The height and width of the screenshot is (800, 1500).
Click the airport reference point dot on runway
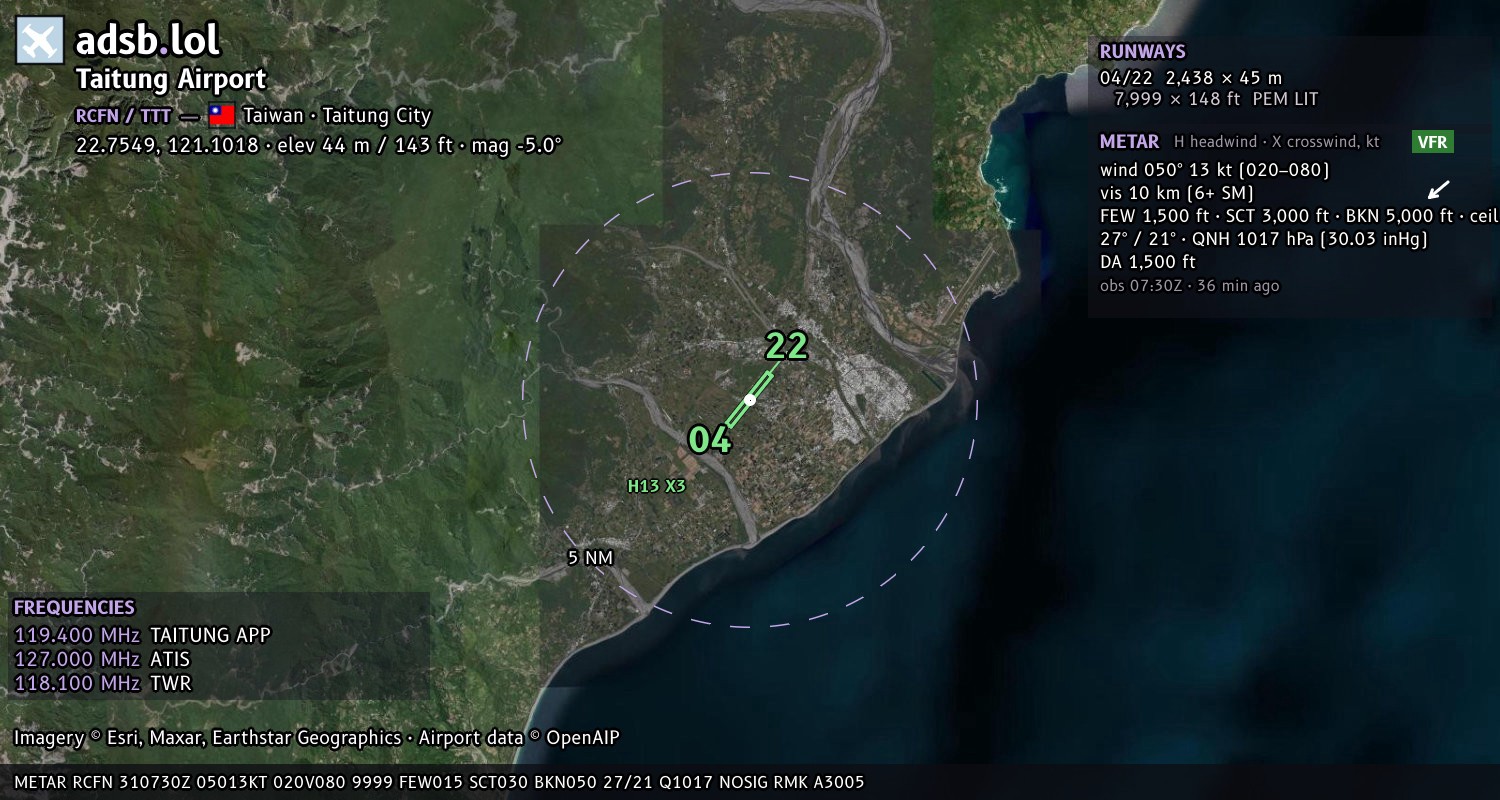[x=750, y=399]
